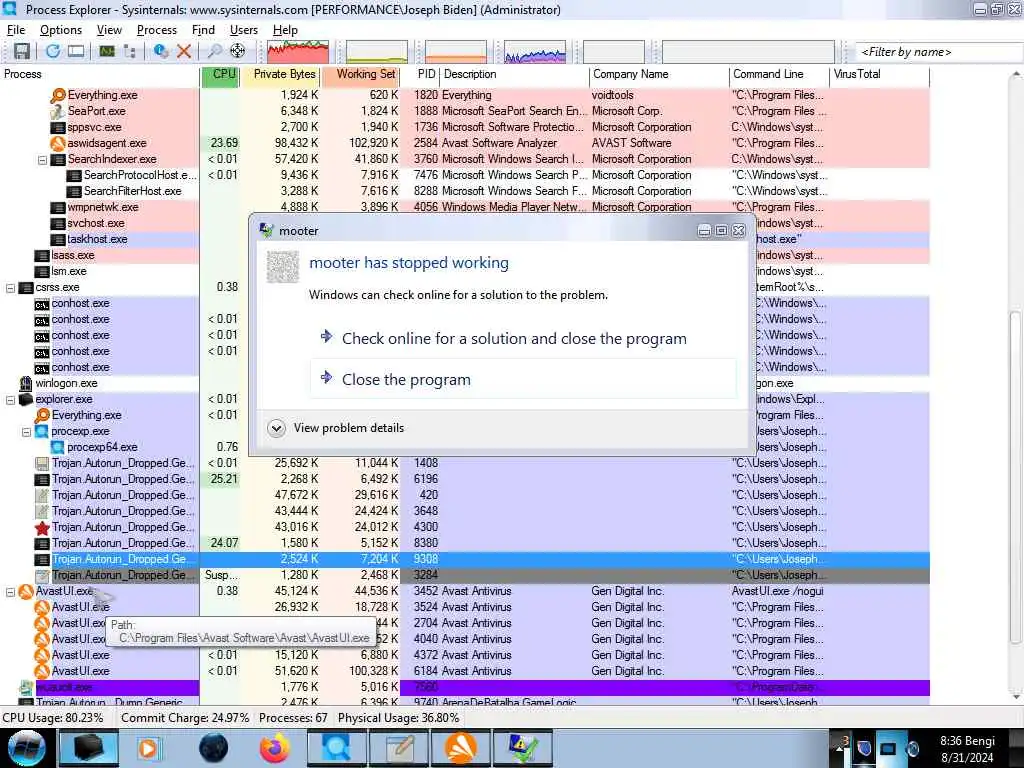Sort by the PID column header
1024x768 pixels.
[x=420, y=74]
